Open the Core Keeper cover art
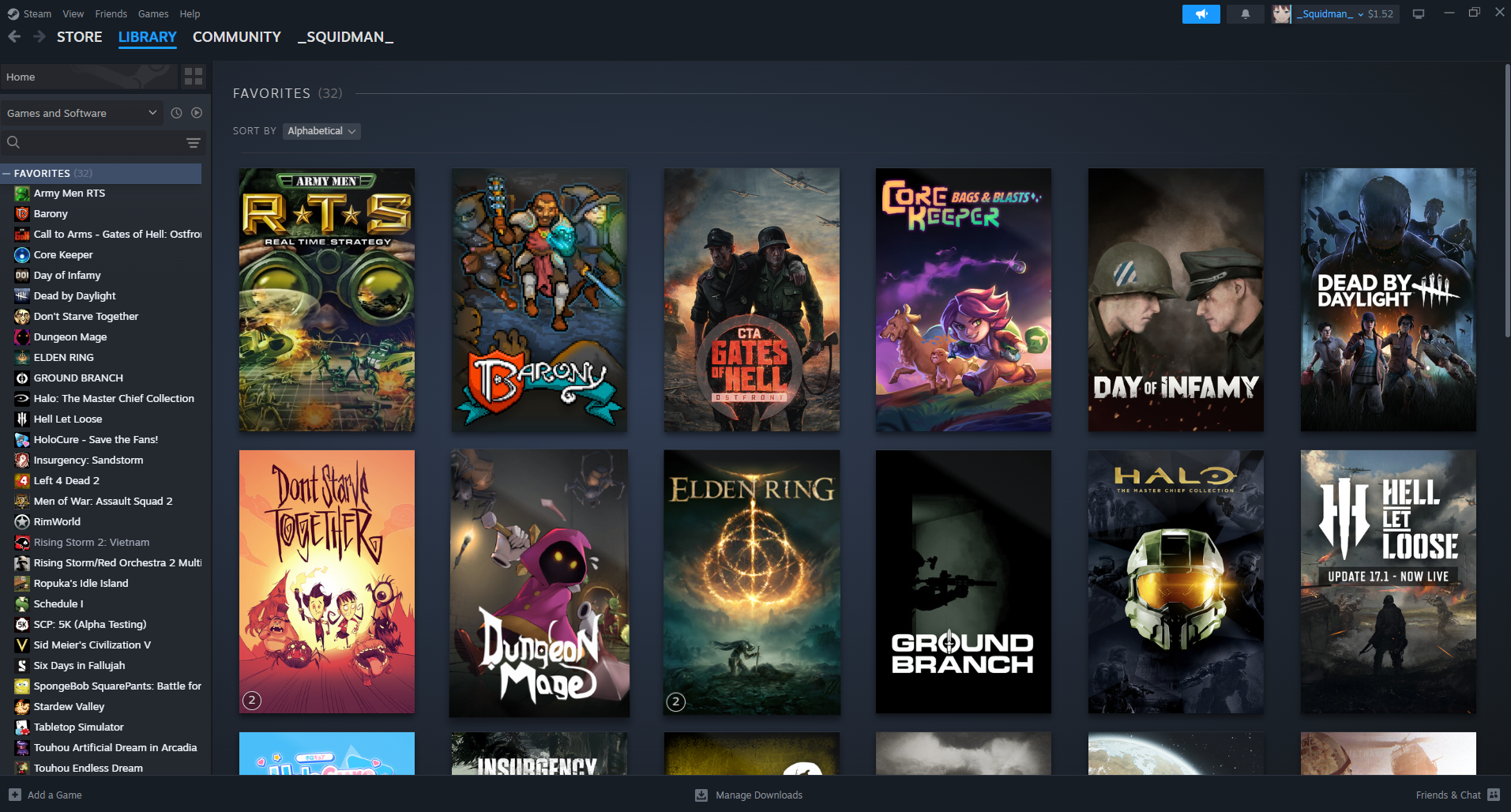Screen dimensions: 1511x812 (x=964, y=300)
